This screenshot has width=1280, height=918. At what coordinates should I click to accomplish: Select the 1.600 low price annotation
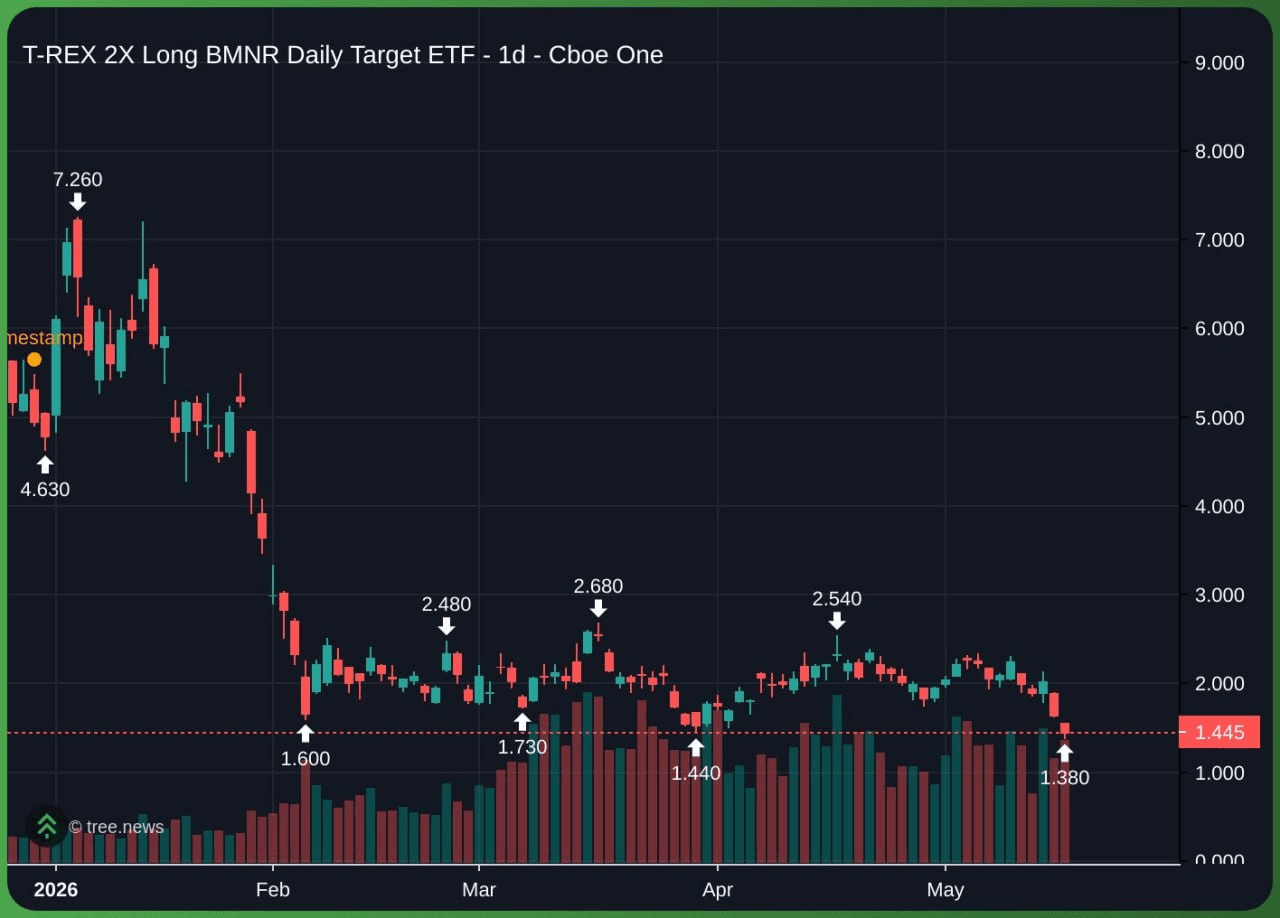[x=305, y=759]
